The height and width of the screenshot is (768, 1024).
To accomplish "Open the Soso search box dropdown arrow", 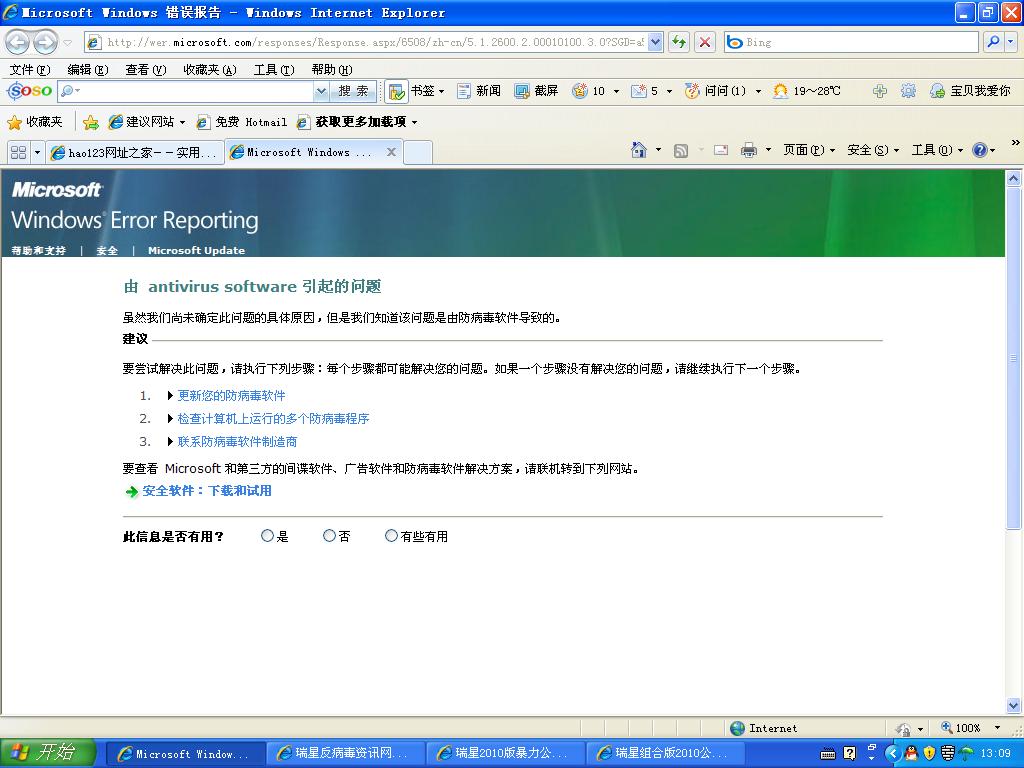I will 321,91.
